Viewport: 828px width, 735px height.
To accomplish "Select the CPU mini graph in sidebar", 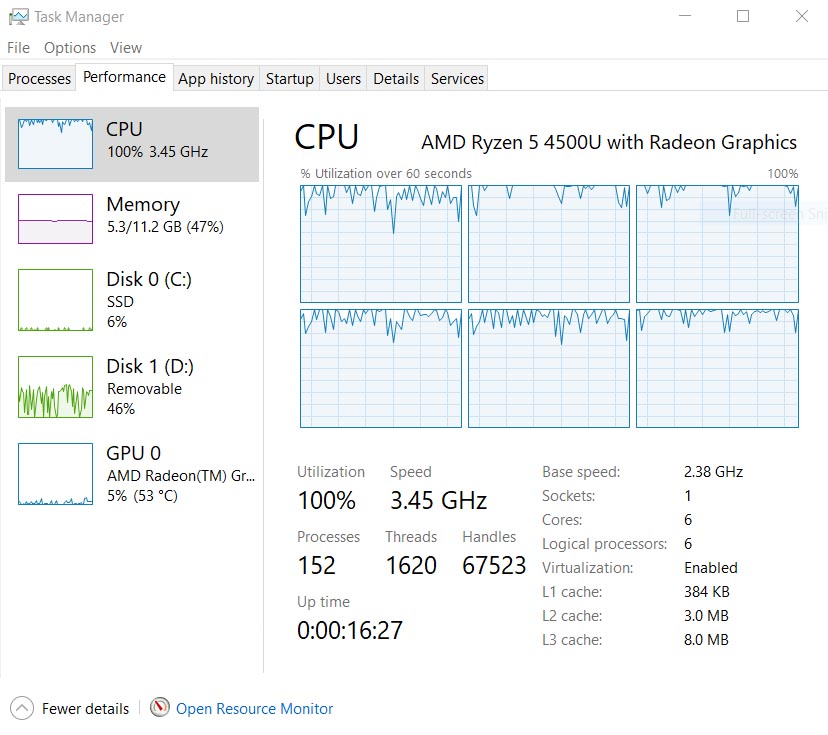I will pos(55,144).
